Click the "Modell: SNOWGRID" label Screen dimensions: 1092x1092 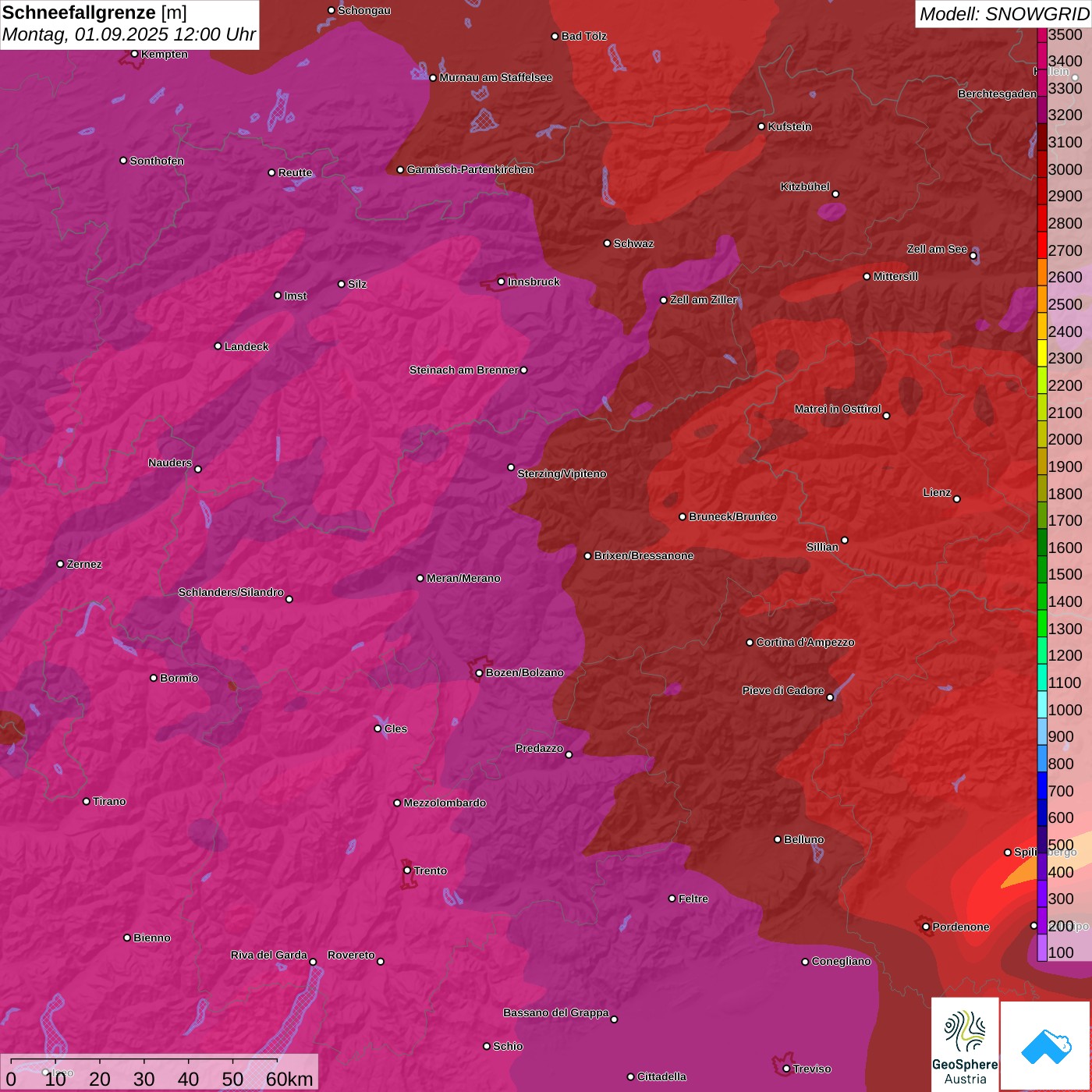tap(1003, 14)
